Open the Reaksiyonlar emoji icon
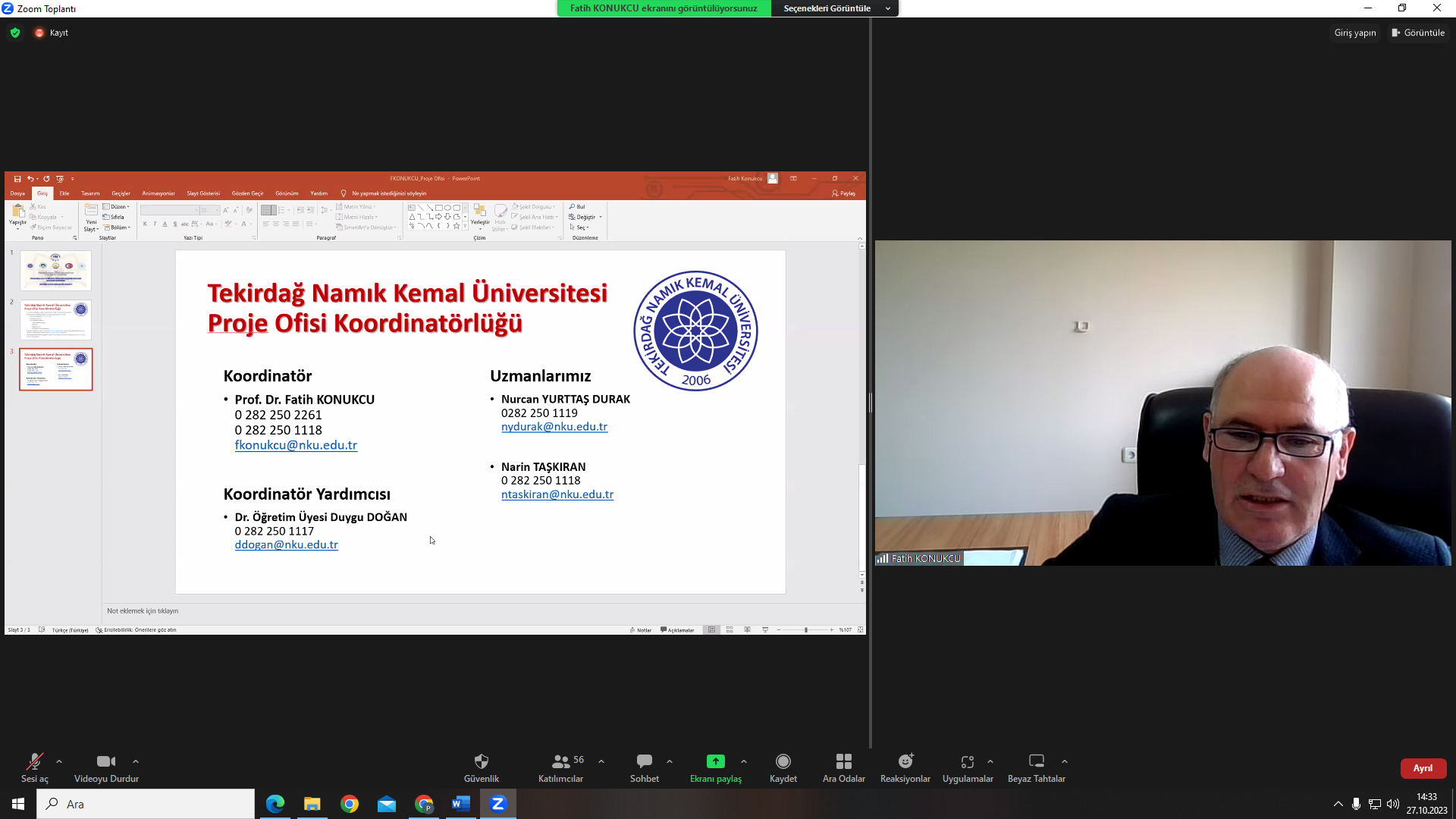Image resolution: width=1456 pixels, height=819 pixels. click(x=905, y=761)
